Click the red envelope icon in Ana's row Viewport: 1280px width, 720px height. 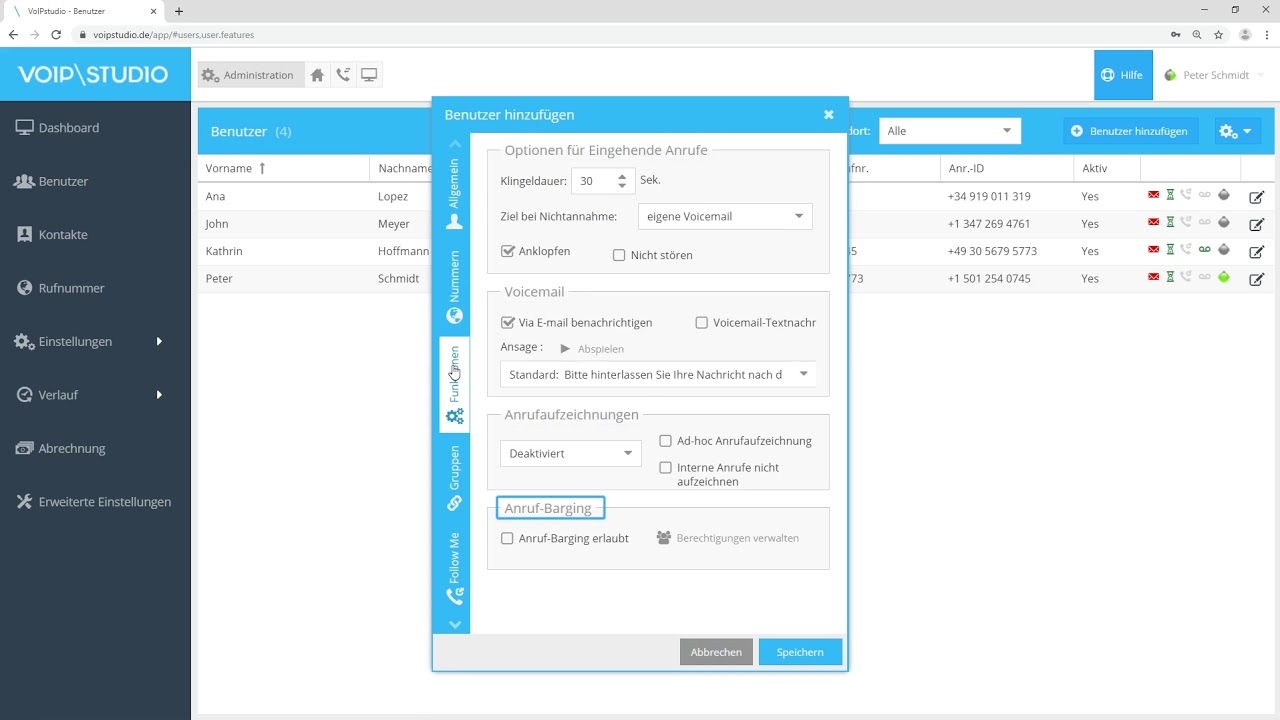[x=1154, y=195]
